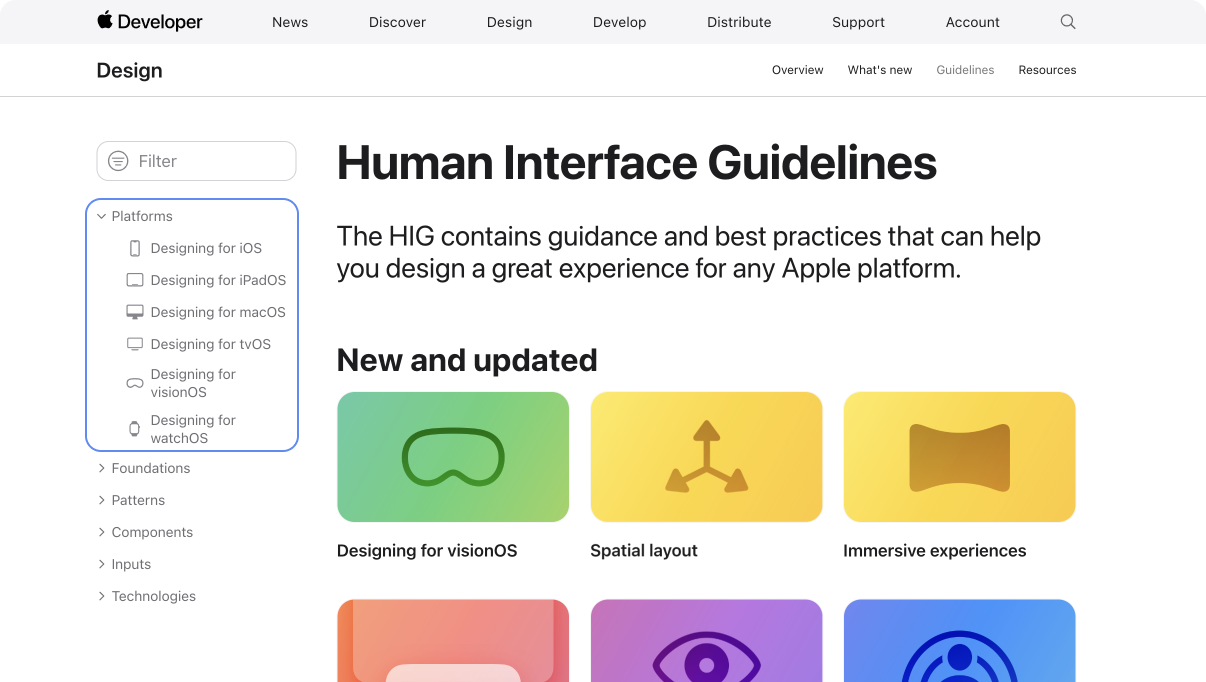
Task: Click the watch icon beside Designing for watchOS
Action: (134, 428)
